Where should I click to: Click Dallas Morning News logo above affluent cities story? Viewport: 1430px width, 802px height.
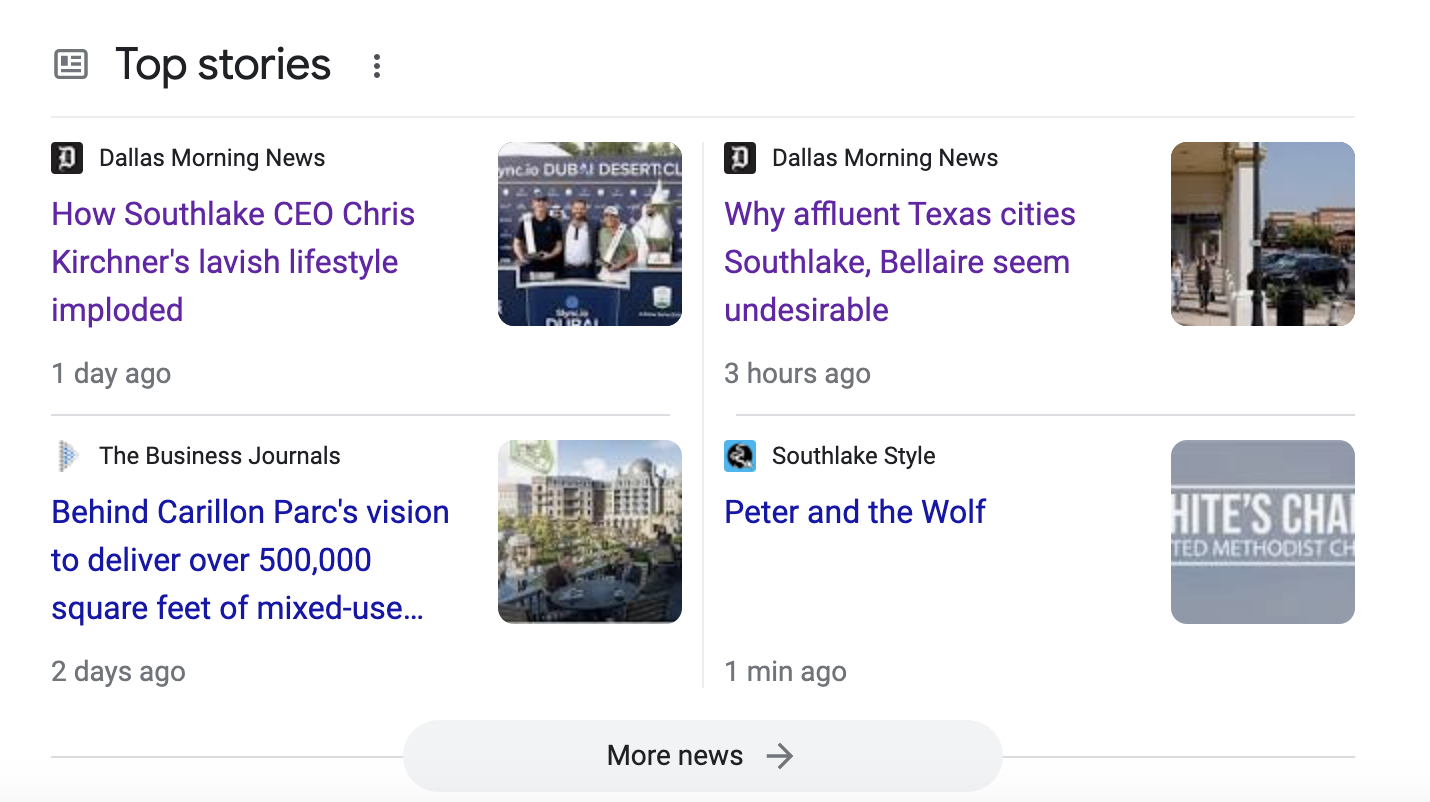coord(740,158)
